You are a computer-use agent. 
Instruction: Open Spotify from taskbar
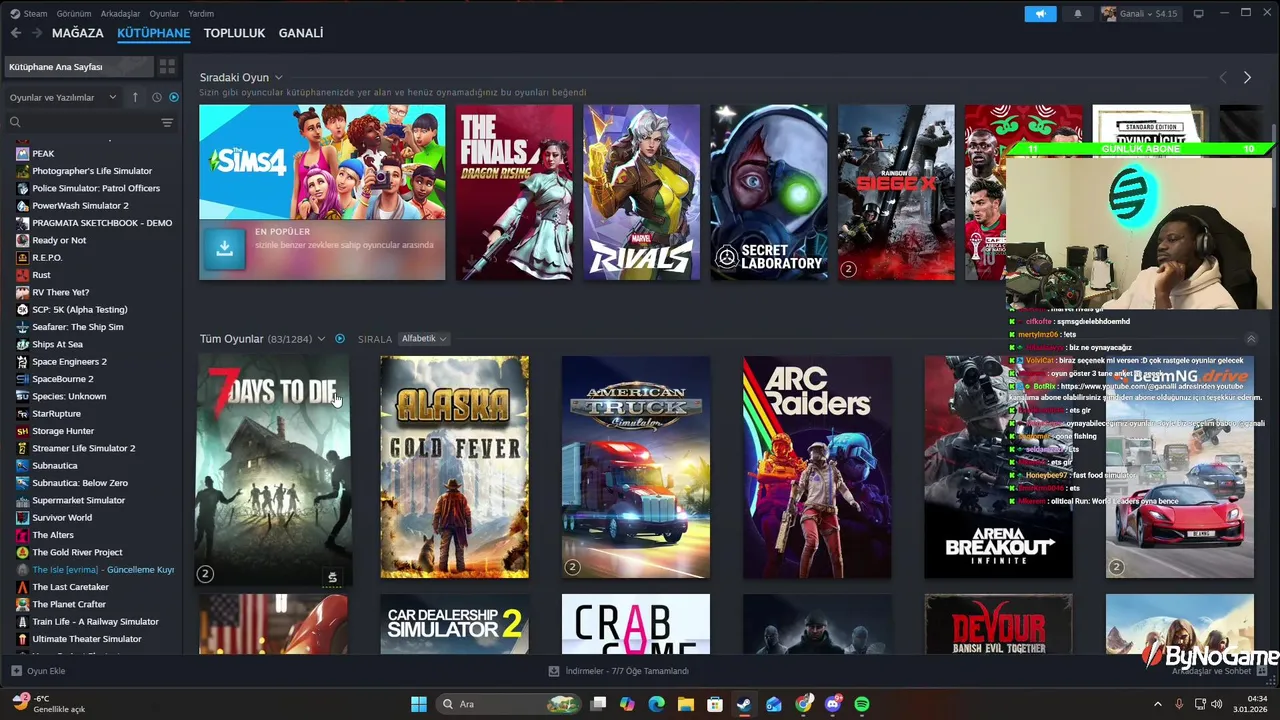pyautogui.click(x=862, y=704)
